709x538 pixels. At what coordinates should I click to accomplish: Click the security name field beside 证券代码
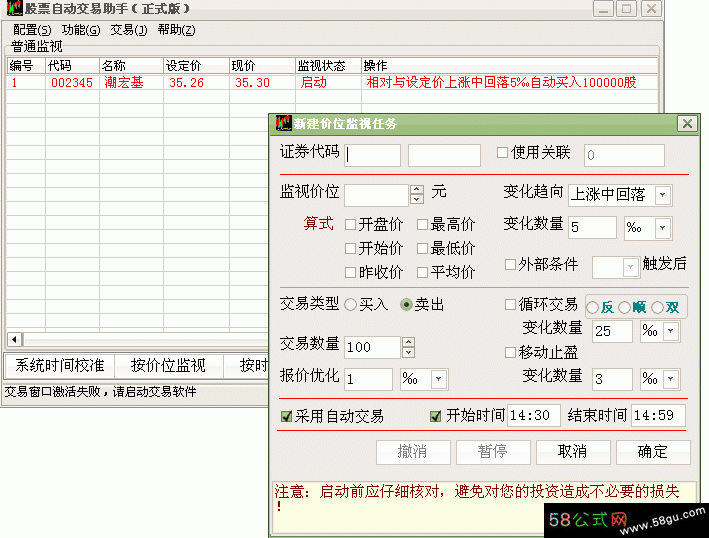(444, 155)
